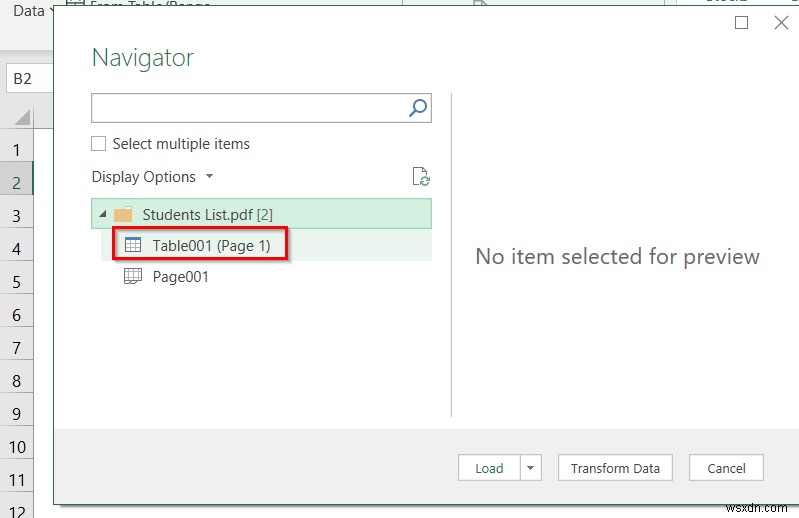Click the Name Box showing B2
The height and width of the screenshot is (518, 799).
29,78
